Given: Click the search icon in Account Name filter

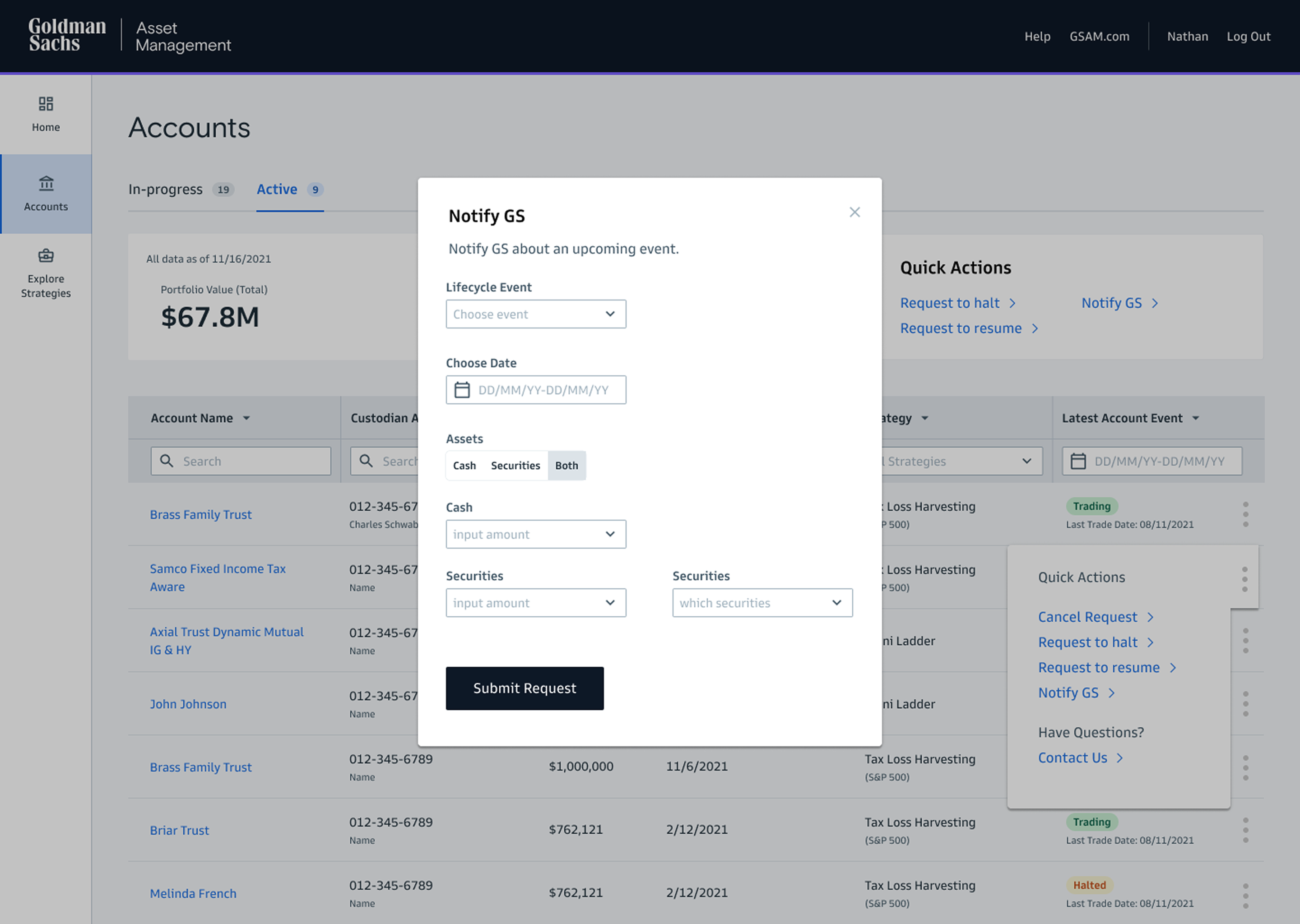Looking at the screenshot, I should tap(167, 461).
